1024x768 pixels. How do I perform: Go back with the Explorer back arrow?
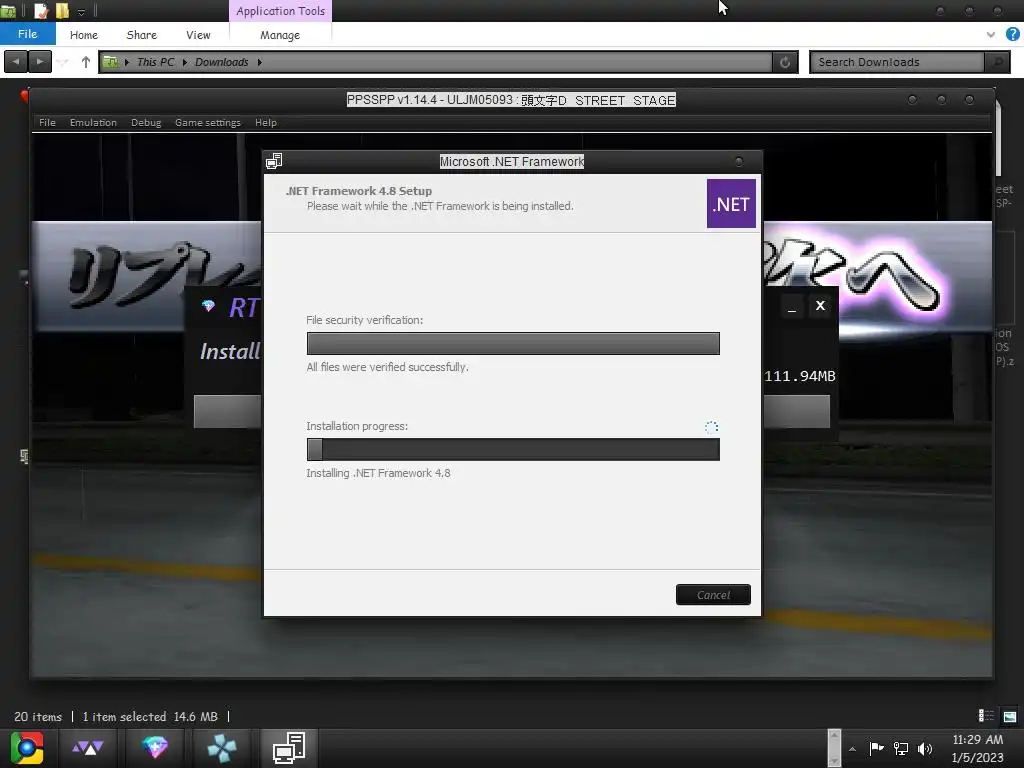tap(16, 61)
